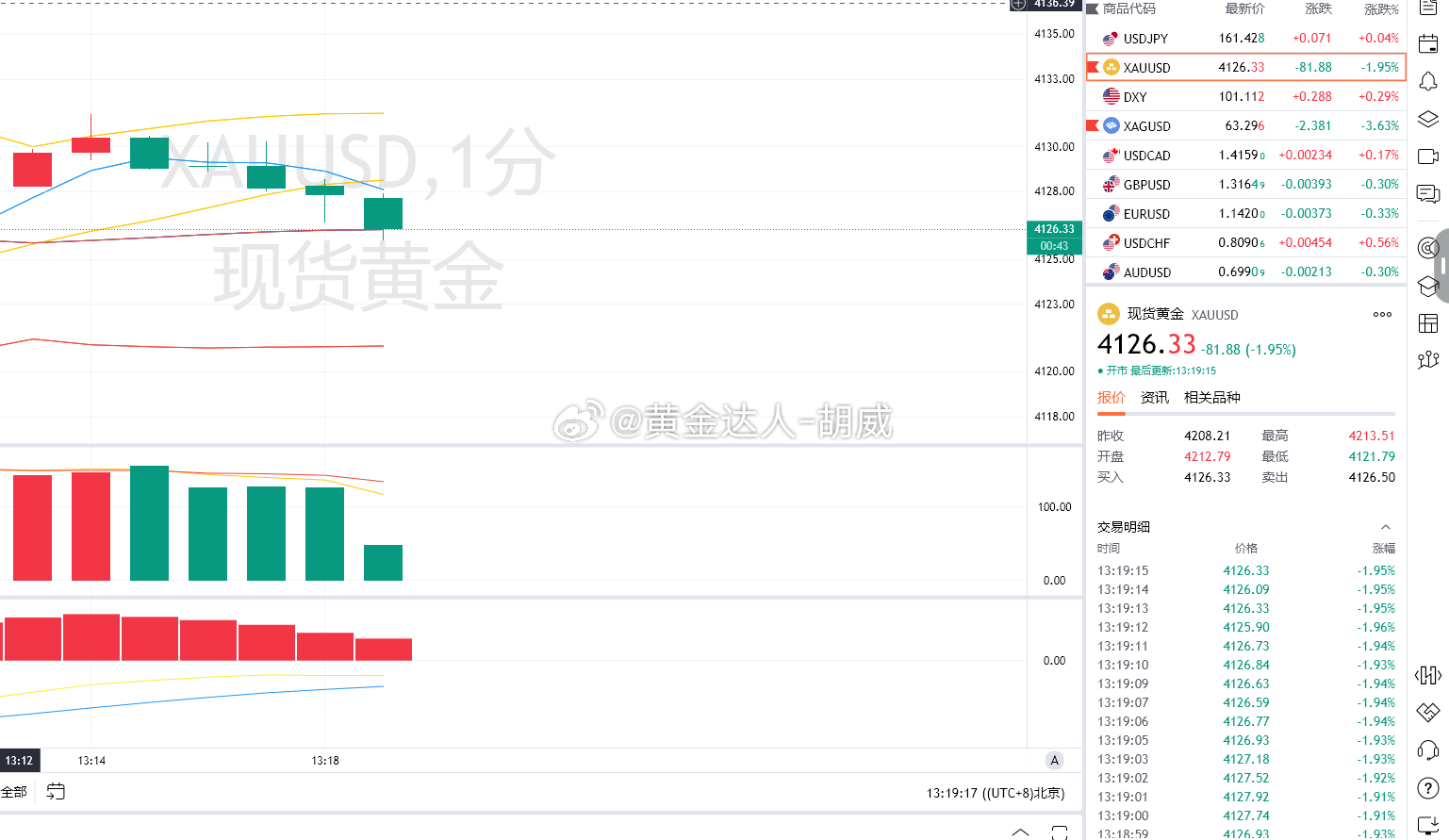Click the go-to-date calendar icon below chart
Viewport: 1449px width, 840px height.
pyautogui.click(x=56, y=792)
